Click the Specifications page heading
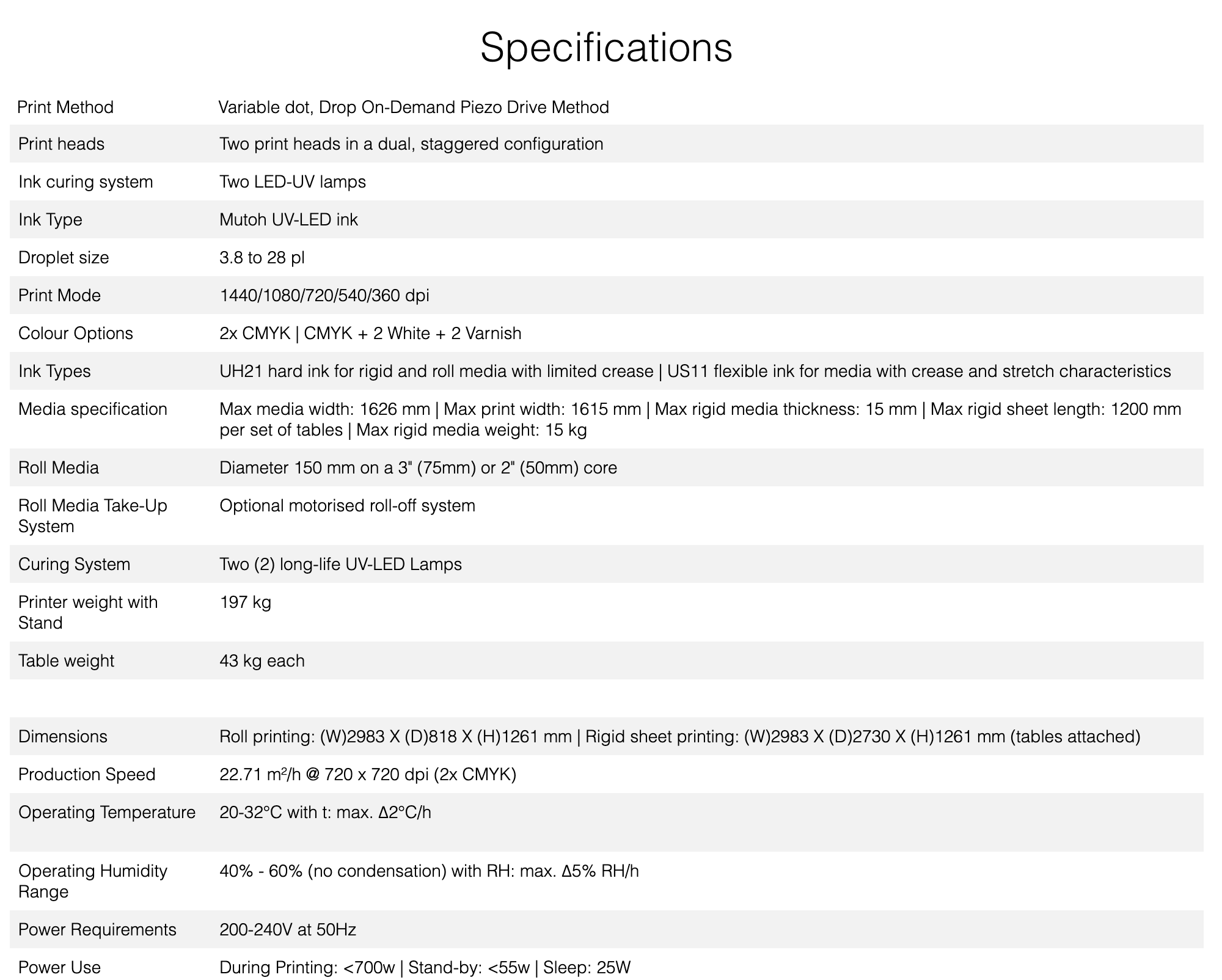Screen dimensions: 1222x980 tap(606, 48)
